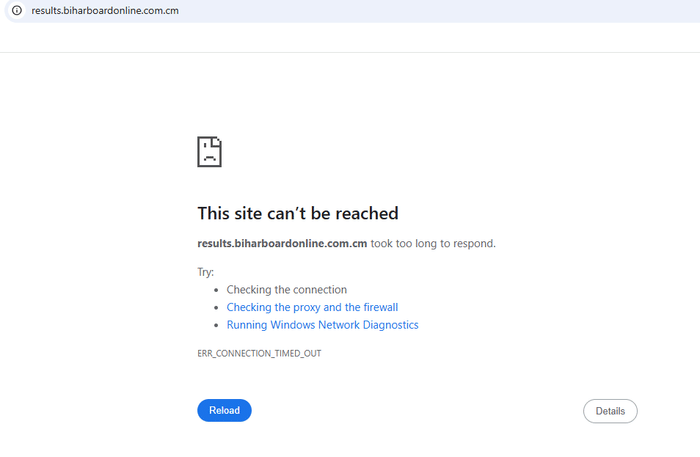The image size is (700, 457).
Task: Click the address bar URL results.biharboardonline.com.cm
Action: [105, 11]
